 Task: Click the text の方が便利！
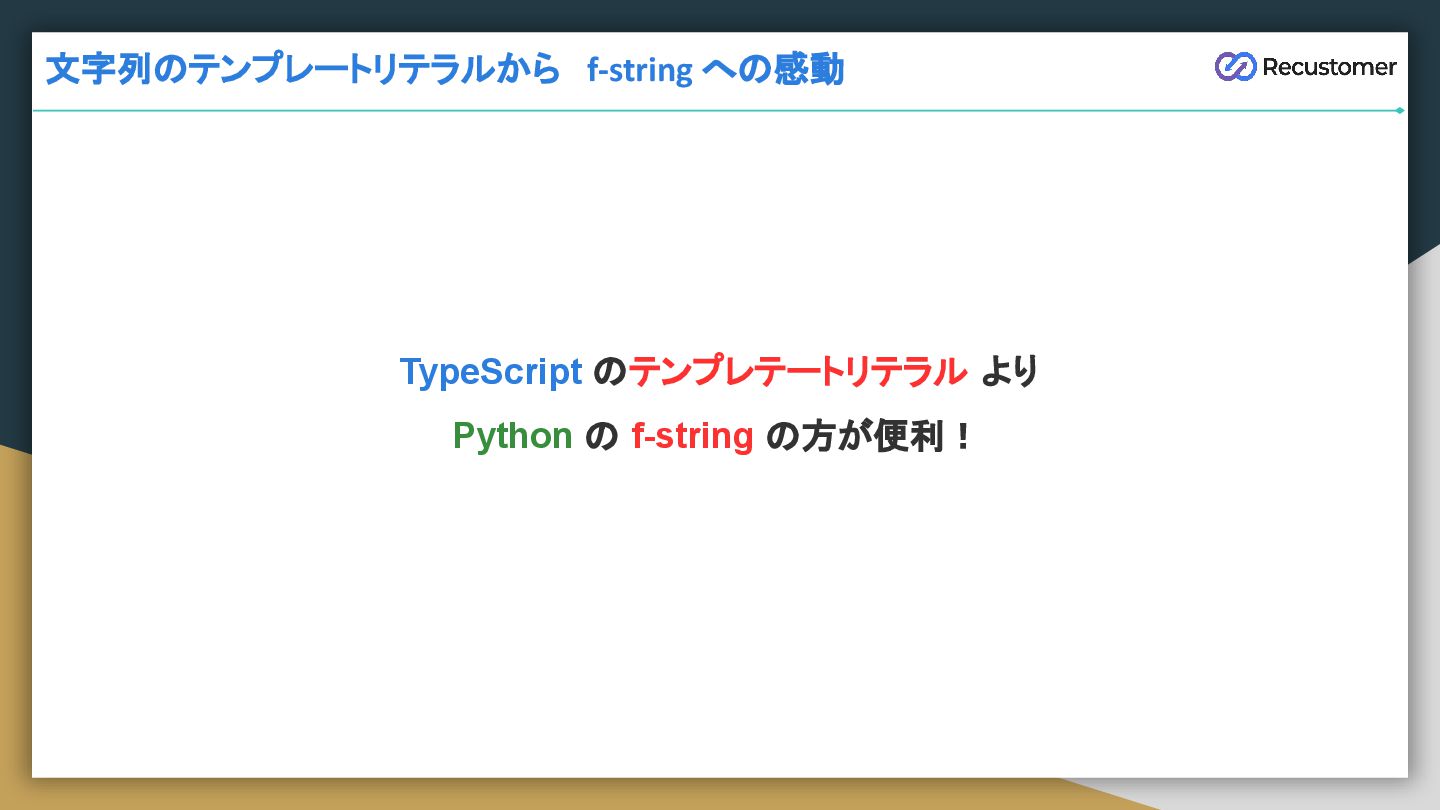[869, 436]
